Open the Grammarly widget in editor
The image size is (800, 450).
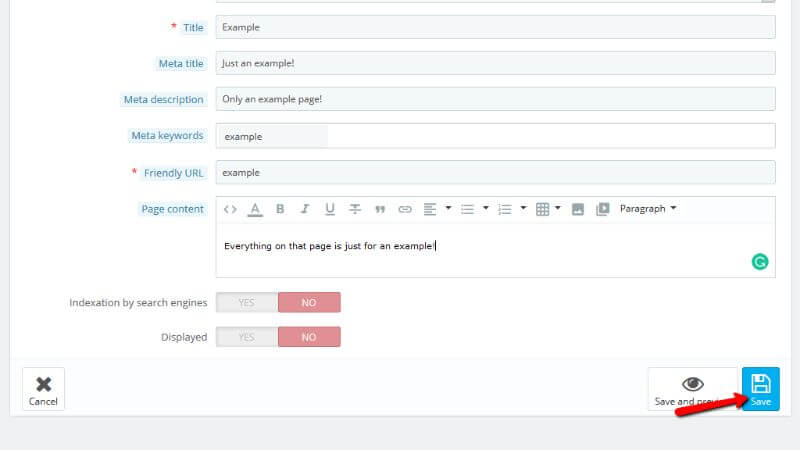point(760,262)
